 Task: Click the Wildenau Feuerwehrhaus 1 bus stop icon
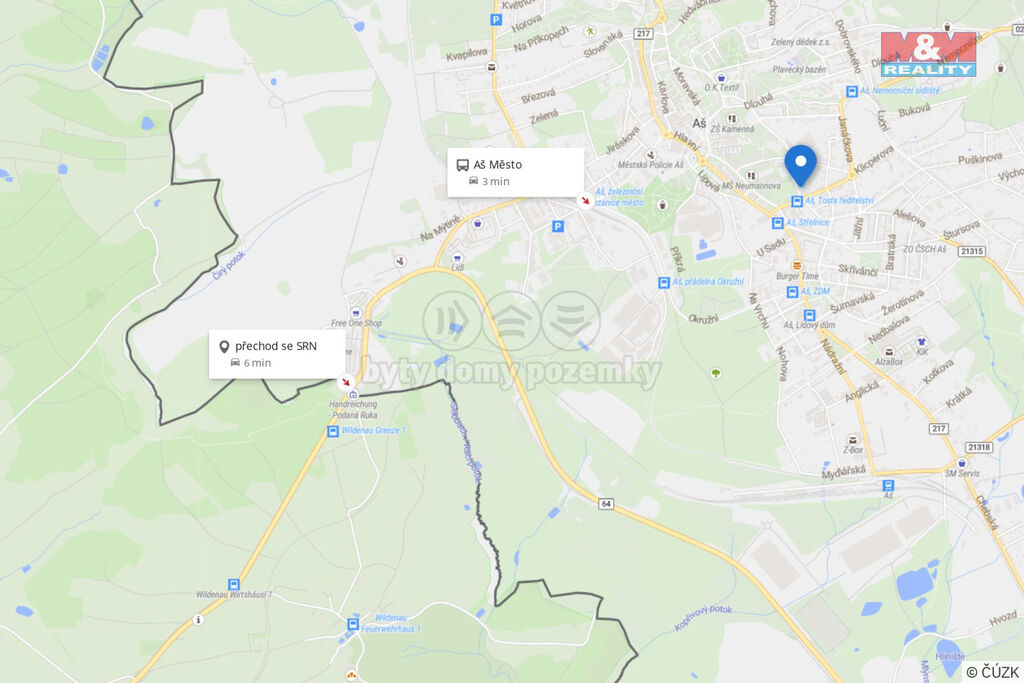click(x=353, y=624)
